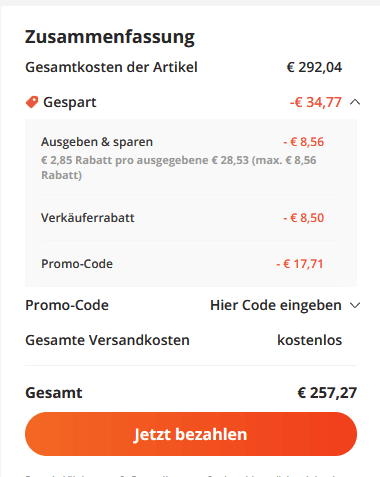
Task: Collapse the Gespart savings breakdown chevron
Action: 355,102
